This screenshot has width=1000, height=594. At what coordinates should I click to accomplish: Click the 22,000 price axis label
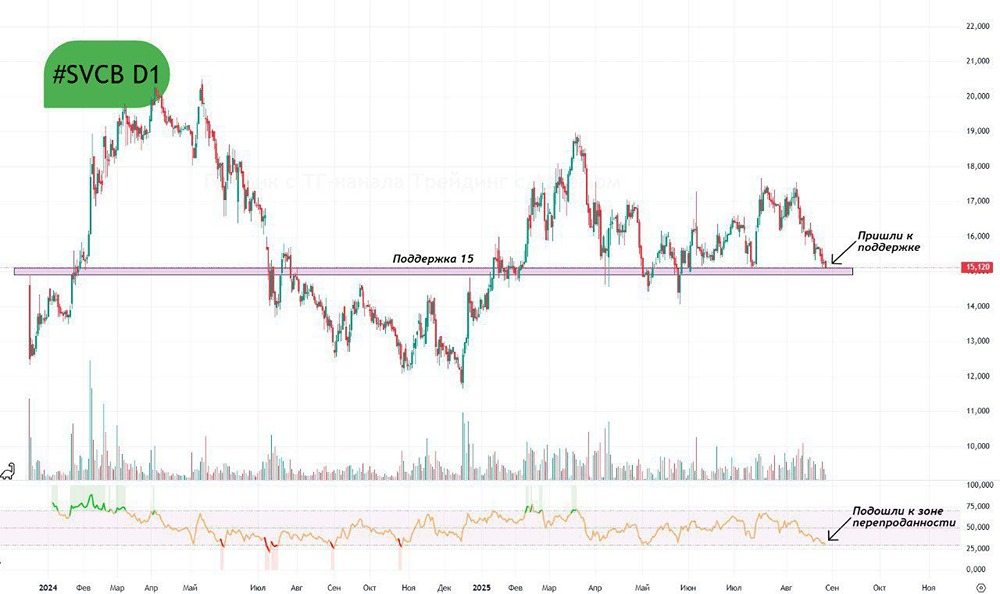coord(978,26)
